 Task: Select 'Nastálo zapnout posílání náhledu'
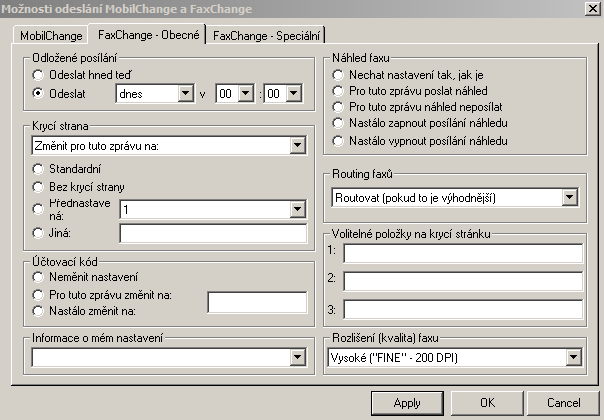pyautogui.click(x=338, y=123)
